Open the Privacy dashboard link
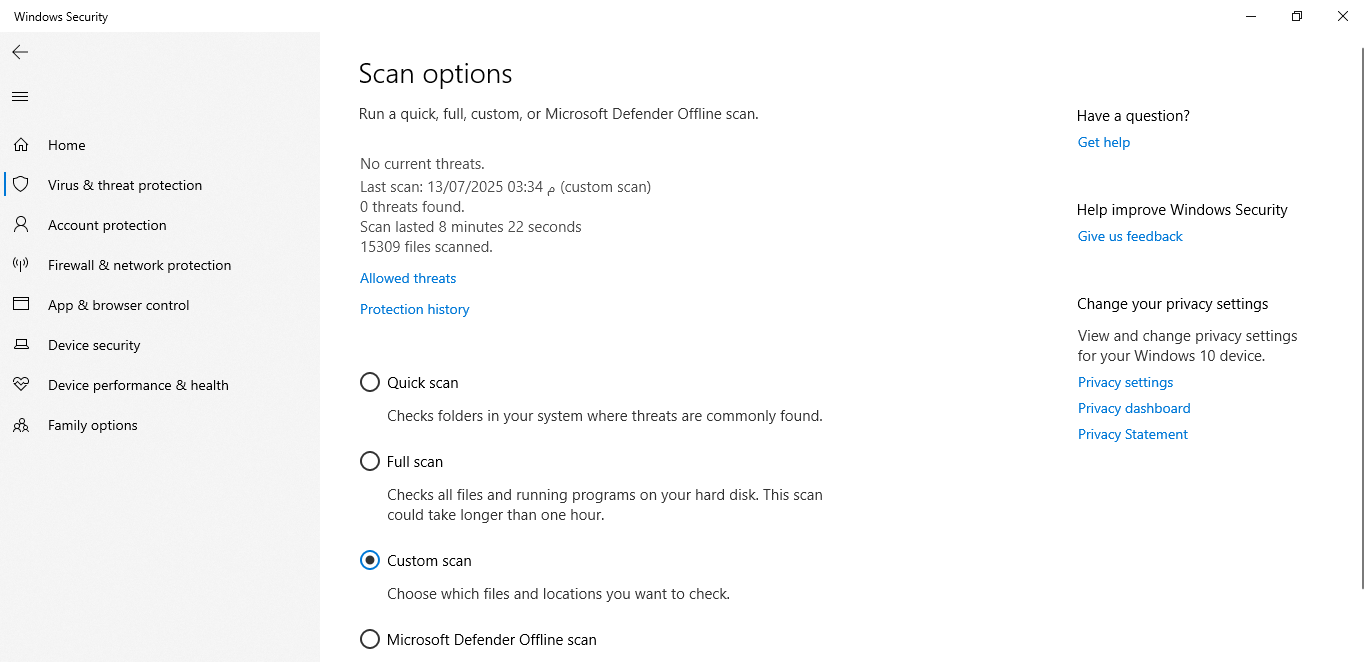Viewport: 1369px width, 662px height. click(x=1134, y=409)
